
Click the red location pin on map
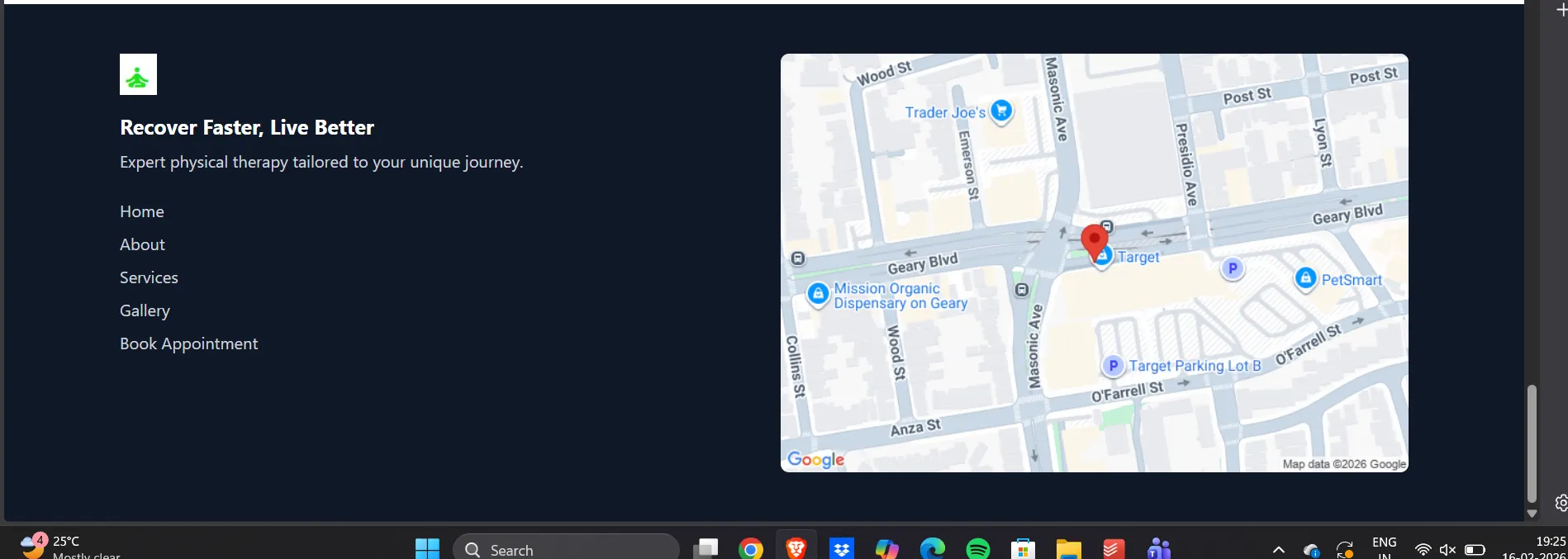[x=1095, y=242]
